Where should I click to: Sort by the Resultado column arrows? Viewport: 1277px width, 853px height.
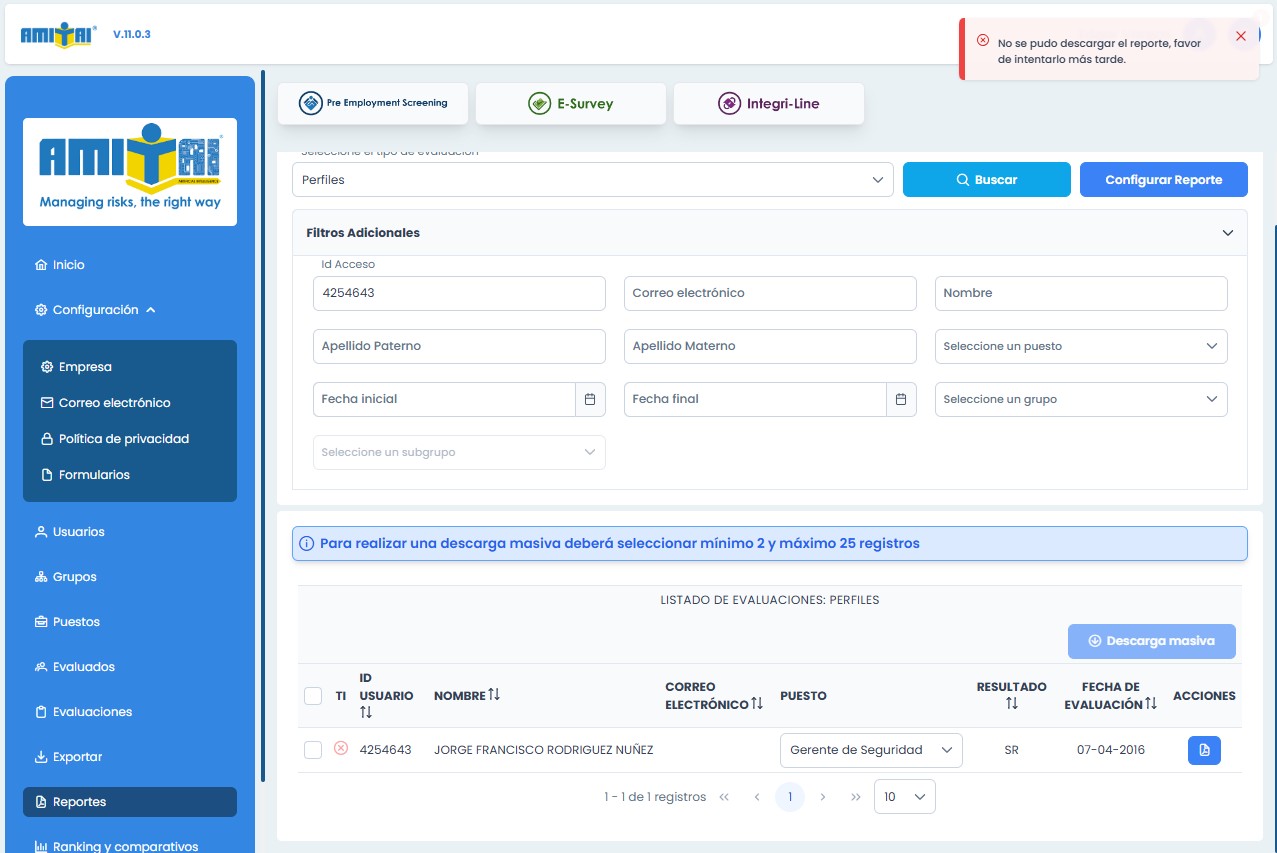pyautogui.click(x=1012, y=704)
